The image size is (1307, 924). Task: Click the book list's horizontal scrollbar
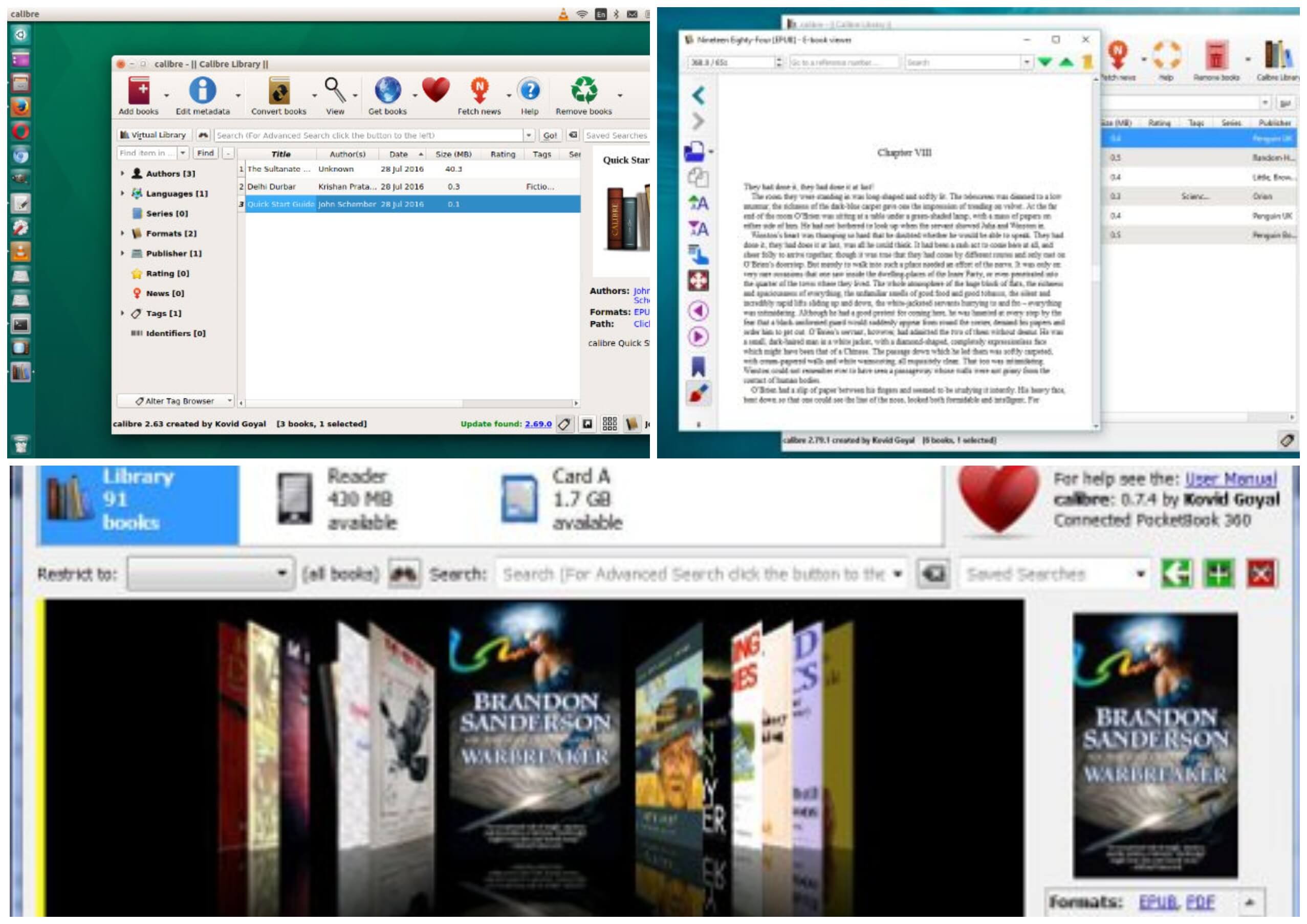pos(409,403)
